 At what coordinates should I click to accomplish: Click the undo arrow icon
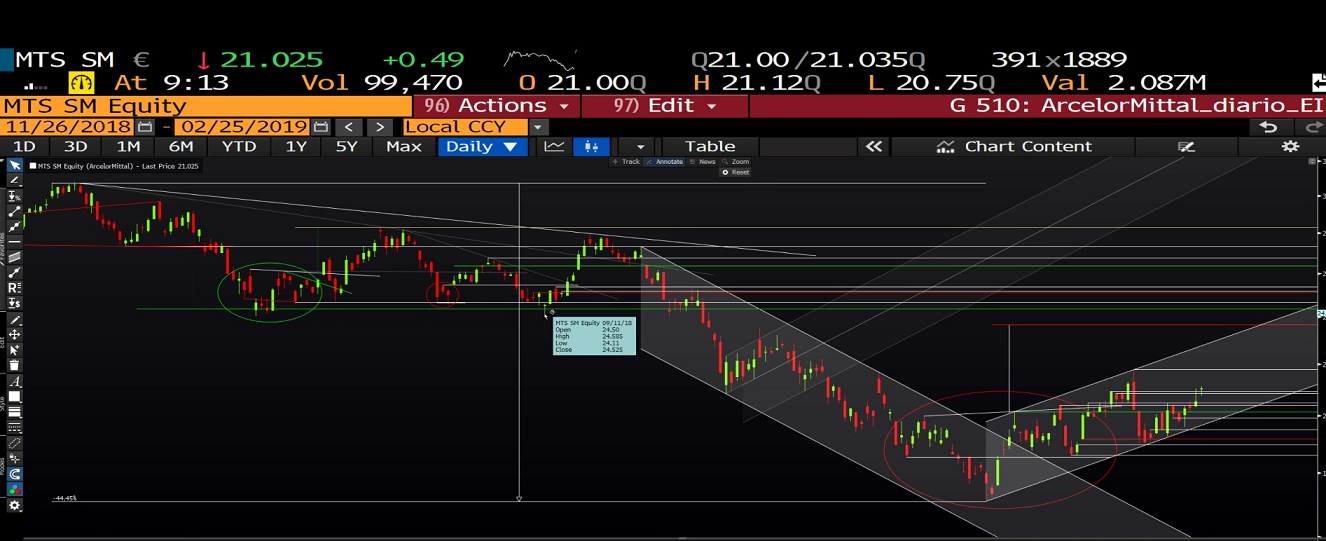(1268, 127)
